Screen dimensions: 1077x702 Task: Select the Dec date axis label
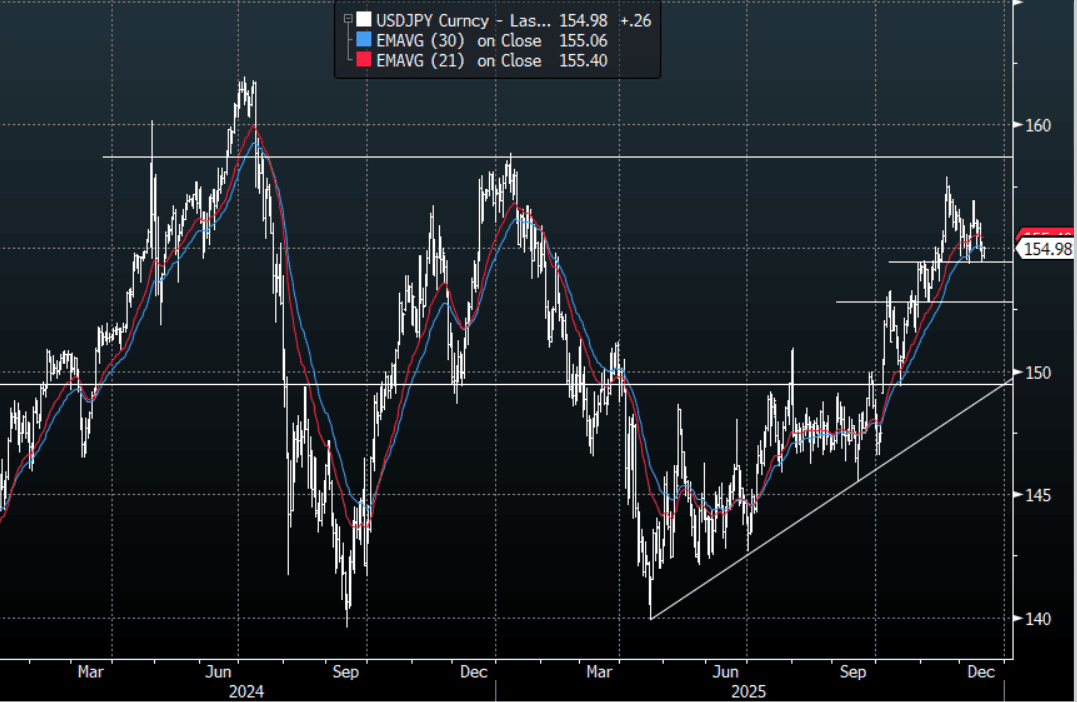(982, 671)
